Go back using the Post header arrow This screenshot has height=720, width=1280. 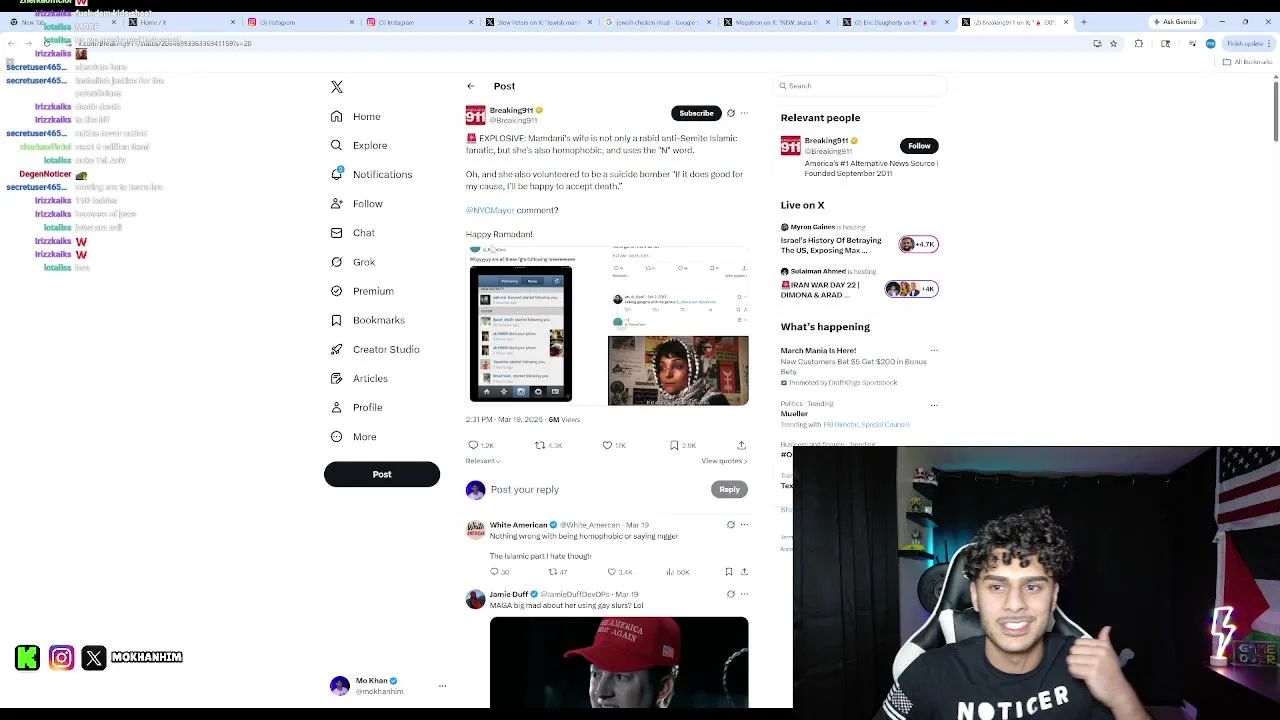(x=471, y=86)
